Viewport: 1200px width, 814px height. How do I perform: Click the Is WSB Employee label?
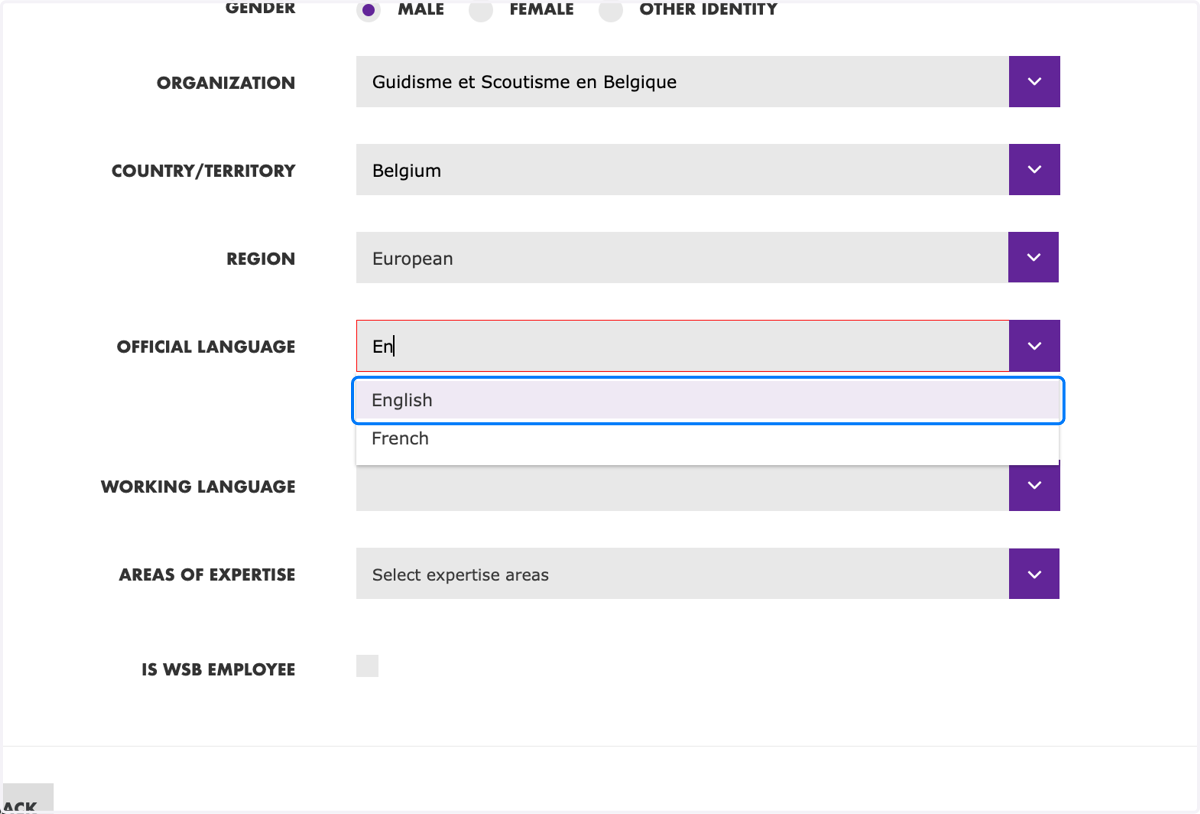click(x=218, y=670)
